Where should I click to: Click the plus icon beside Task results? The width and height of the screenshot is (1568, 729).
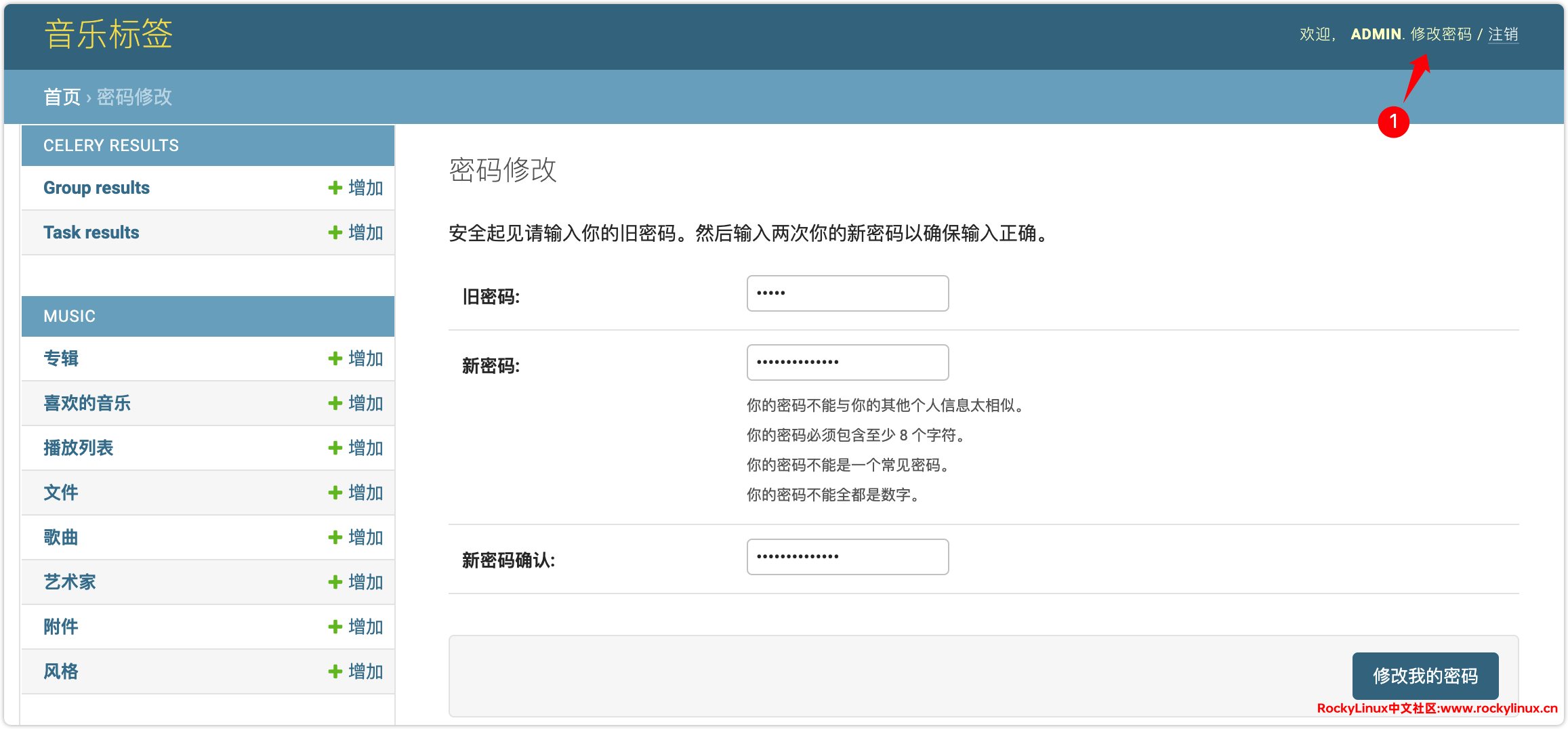335,232
